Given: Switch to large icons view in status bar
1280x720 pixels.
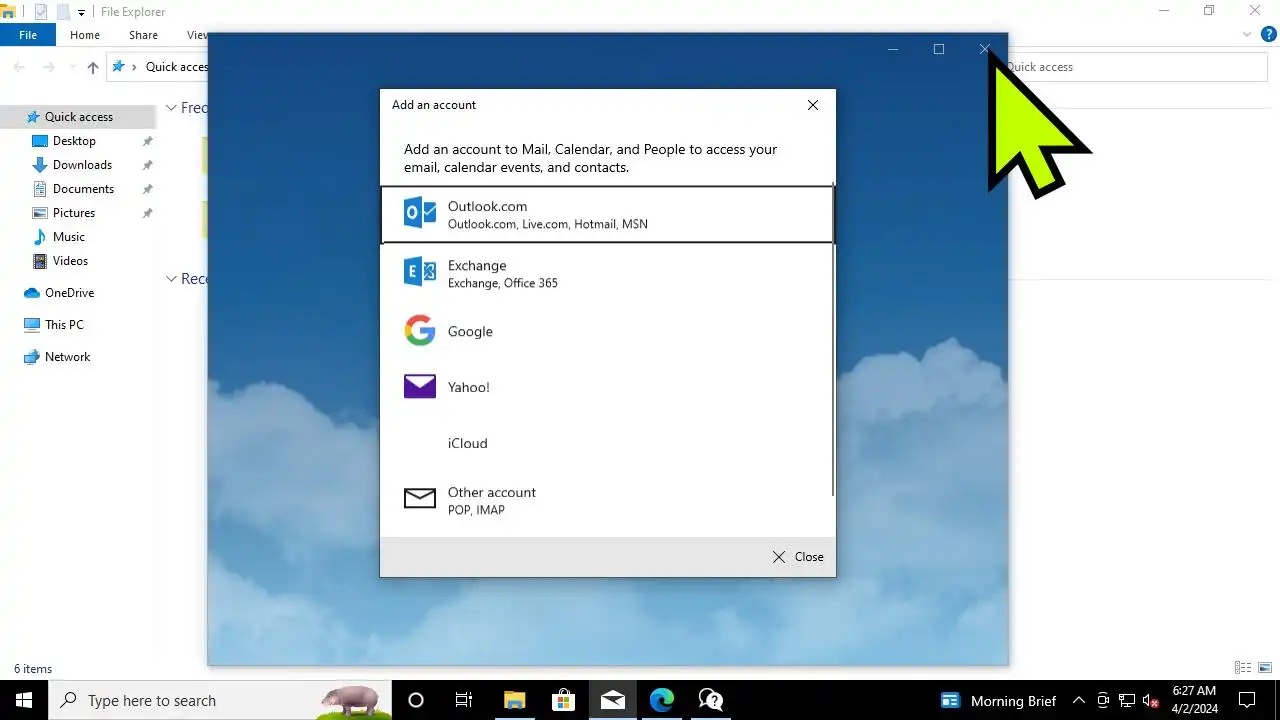Looking at the screenshot, I should [1266, 668].
